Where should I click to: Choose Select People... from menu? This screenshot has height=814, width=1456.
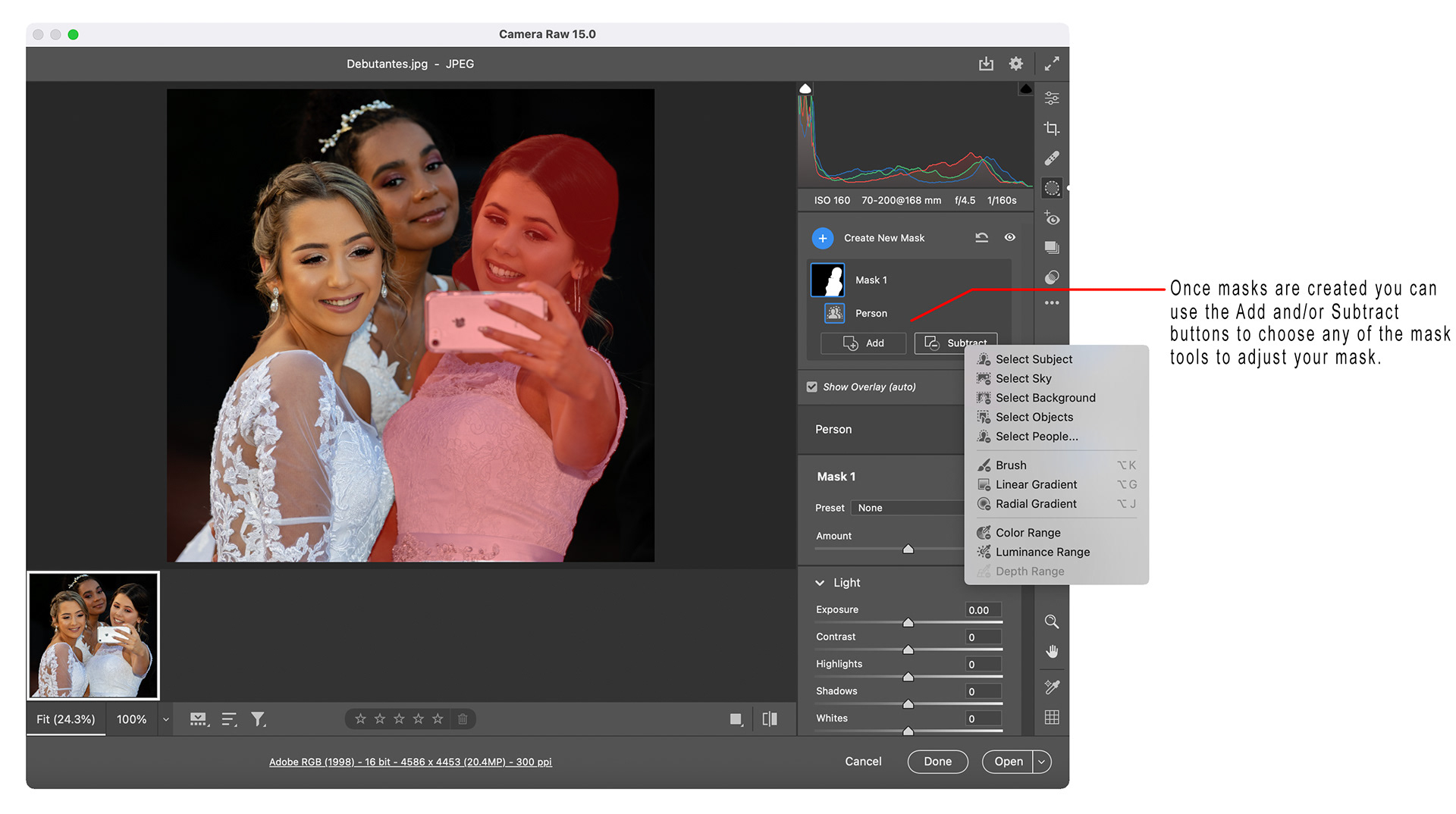[x=1037, y=437]
